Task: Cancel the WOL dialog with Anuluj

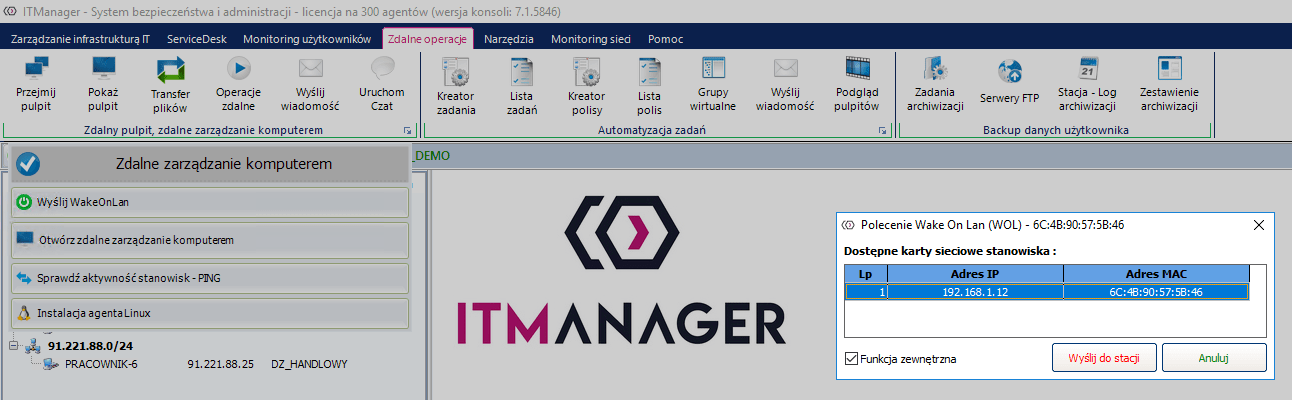Action: (1214, 357)
